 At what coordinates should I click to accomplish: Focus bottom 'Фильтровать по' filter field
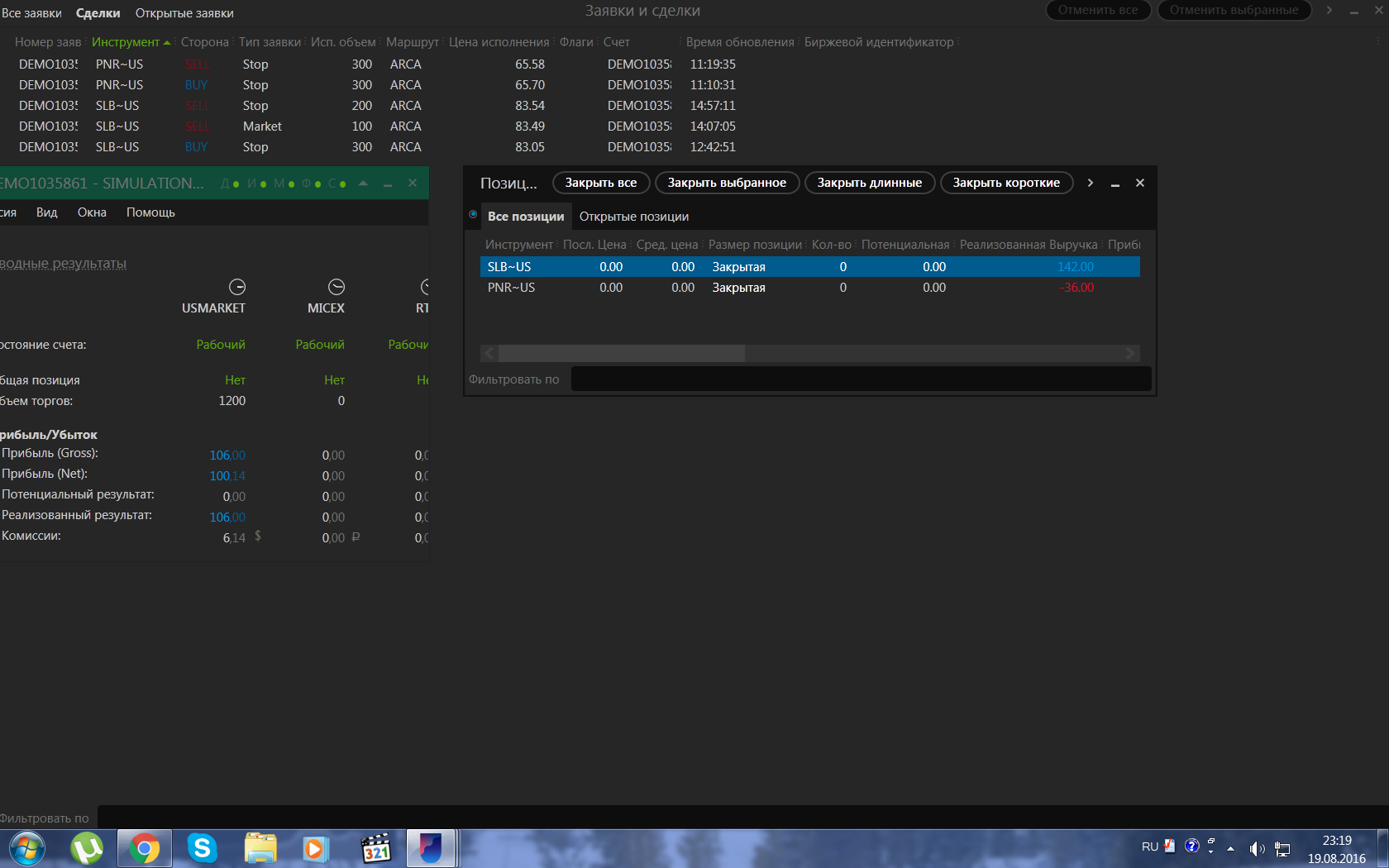(742, 818)
